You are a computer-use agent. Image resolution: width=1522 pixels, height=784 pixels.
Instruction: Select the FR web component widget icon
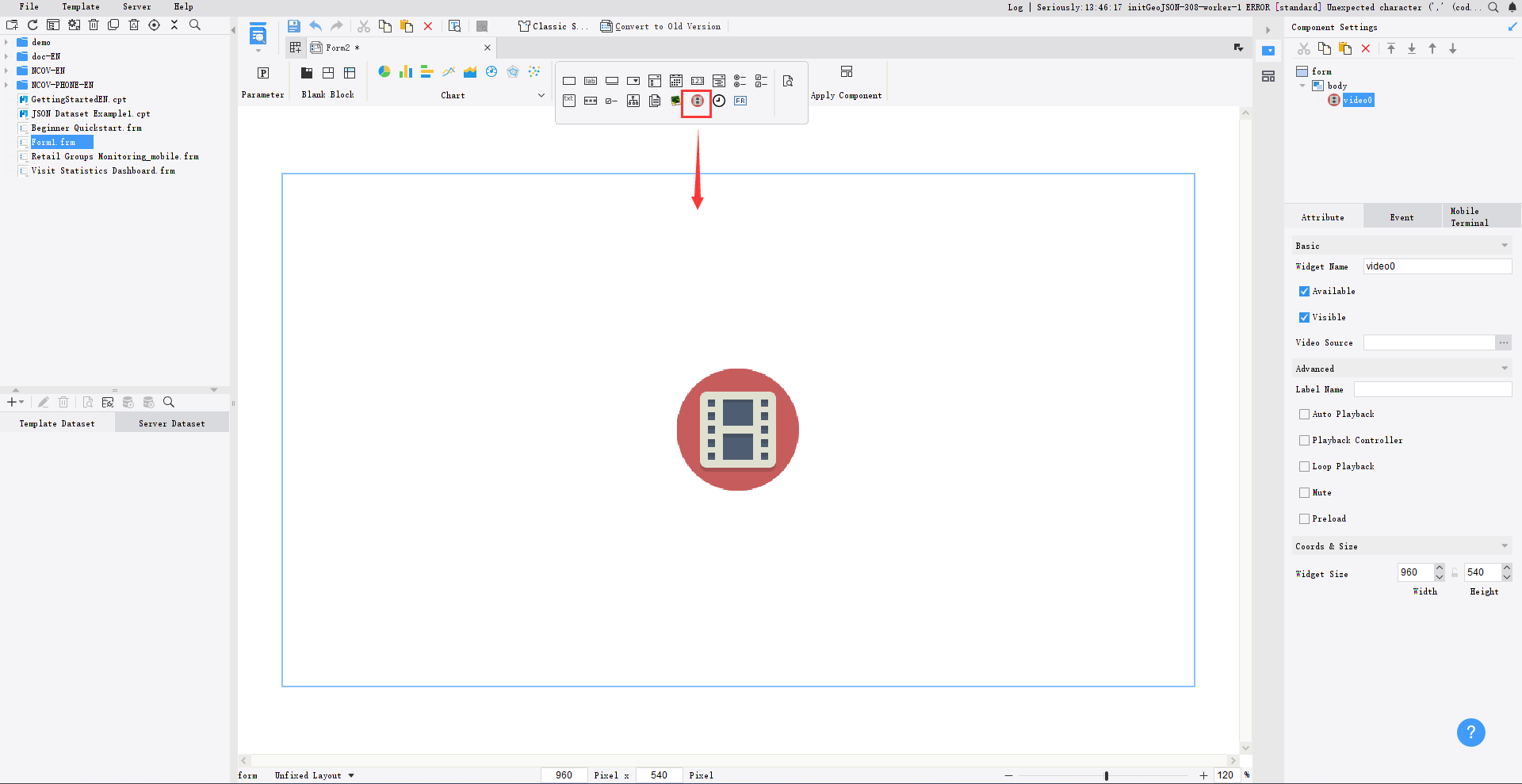click(740, 101)
